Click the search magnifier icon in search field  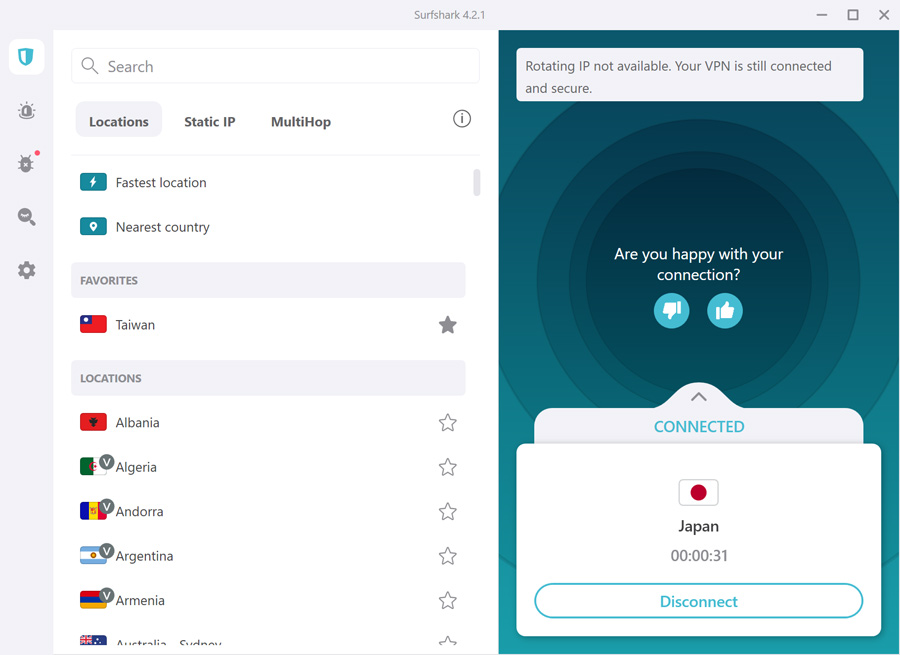pyautogui.click(x=90, y=66)
